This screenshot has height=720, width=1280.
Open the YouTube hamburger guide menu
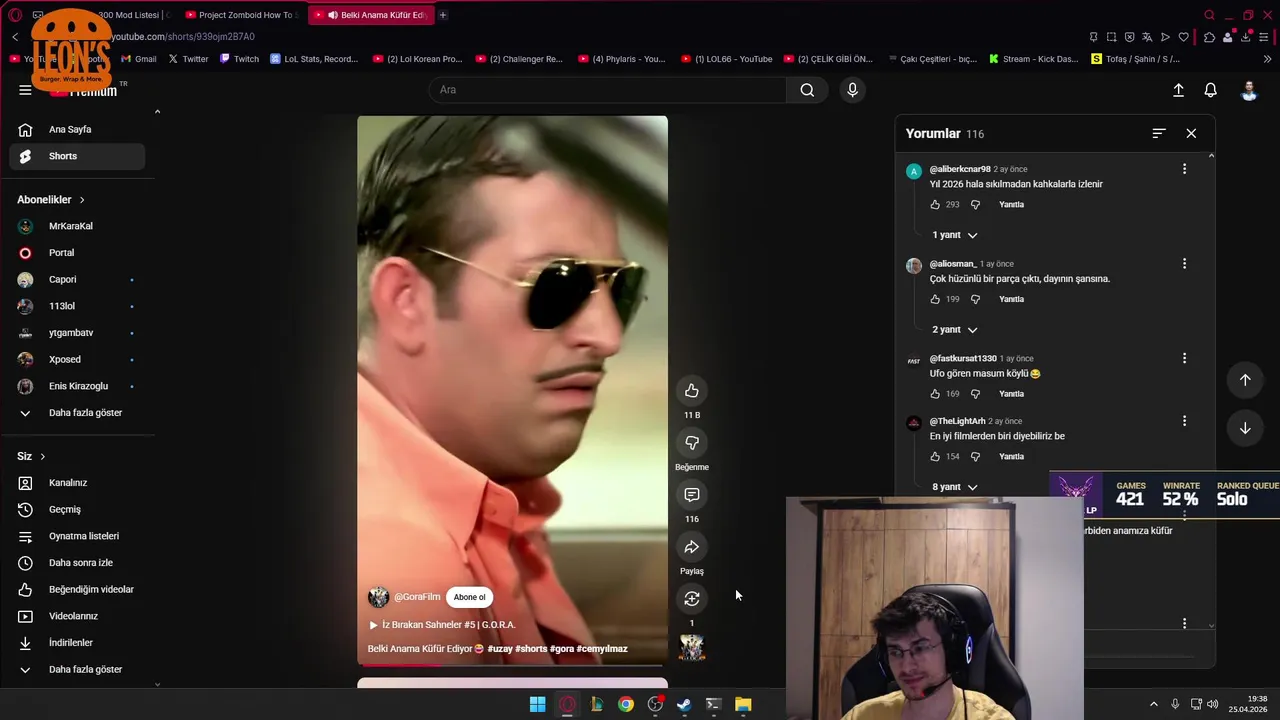[25, 90]
